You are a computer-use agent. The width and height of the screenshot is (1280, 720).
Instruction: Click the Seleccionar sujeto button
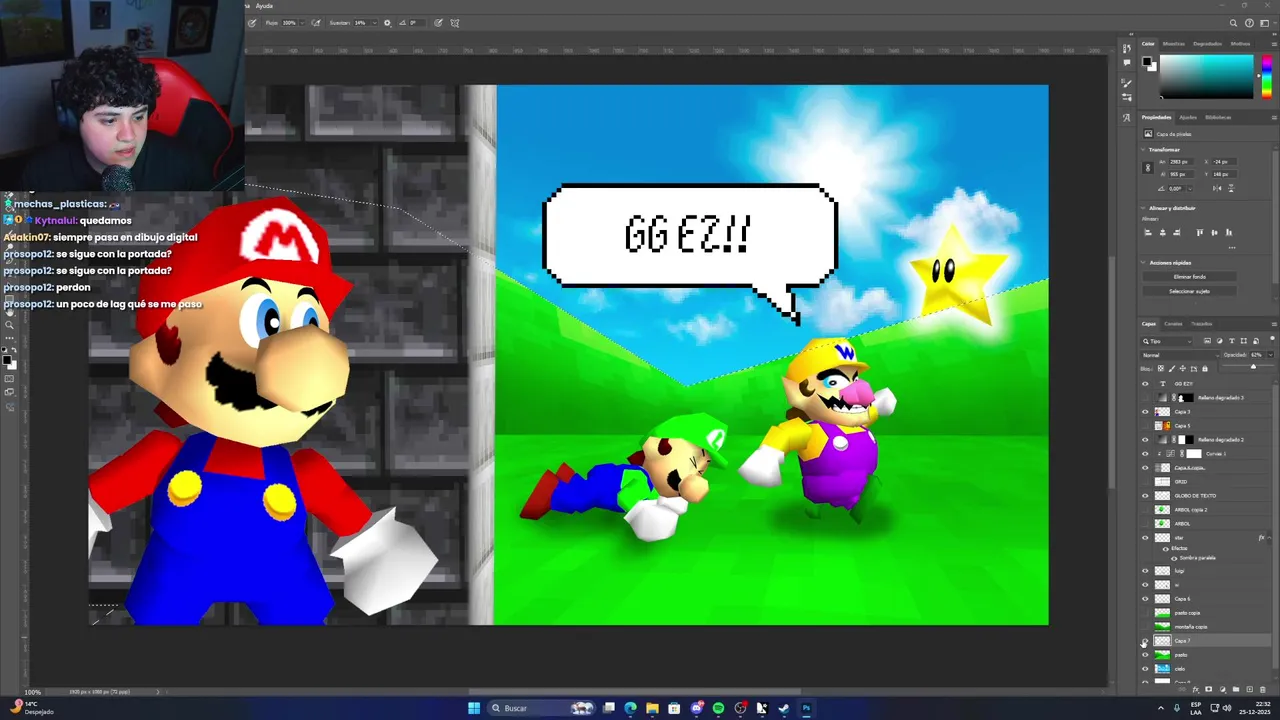(1189, 291)
